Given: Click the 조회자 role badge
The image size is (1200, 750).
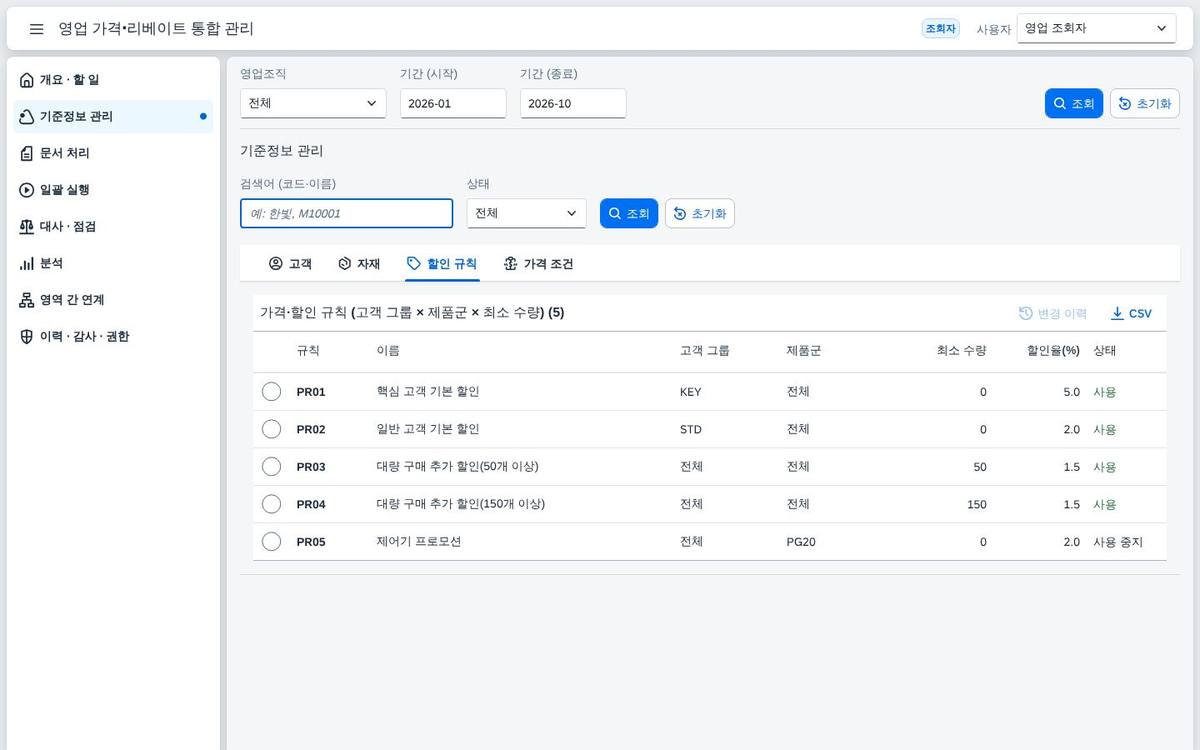Looking at the screenshot, I should tap(940, 29).
